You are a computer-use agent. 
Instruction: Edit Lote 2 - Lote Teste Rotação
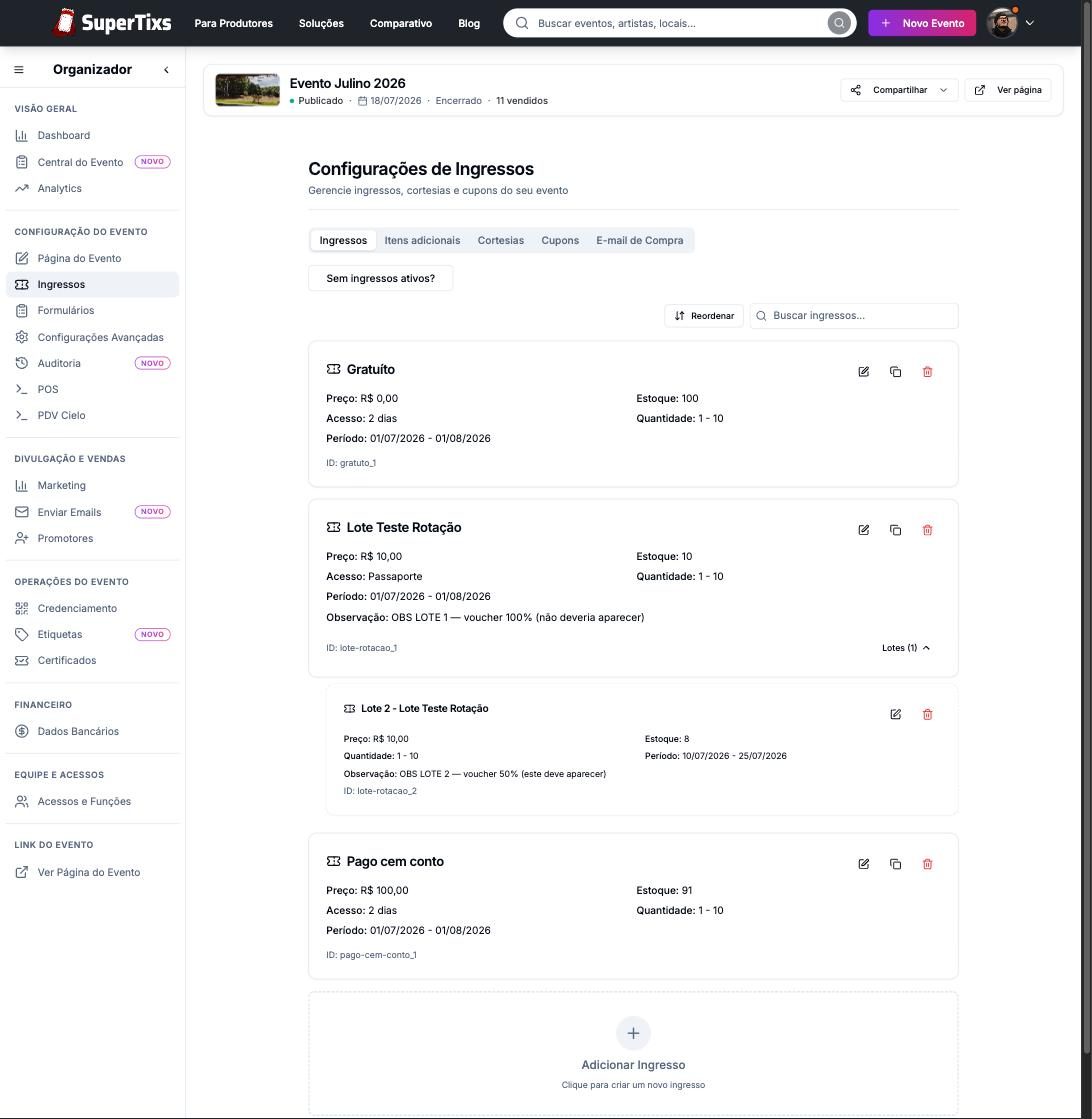(896, 714)
